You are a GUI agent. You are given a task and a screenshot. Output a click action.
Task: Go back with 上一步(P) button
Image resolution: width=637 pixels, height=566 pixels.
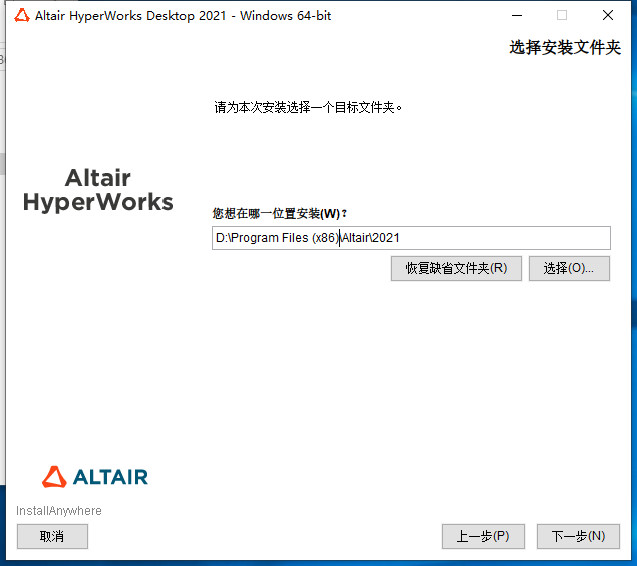(x=483, y=536)
